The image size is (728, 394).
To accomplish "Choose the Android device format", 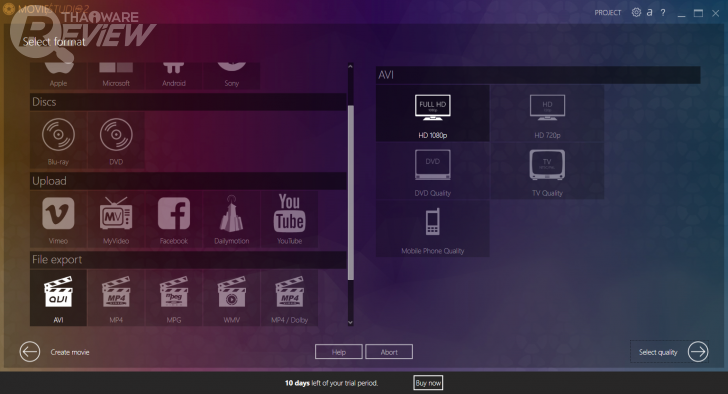I will click(x=174, y=76).
